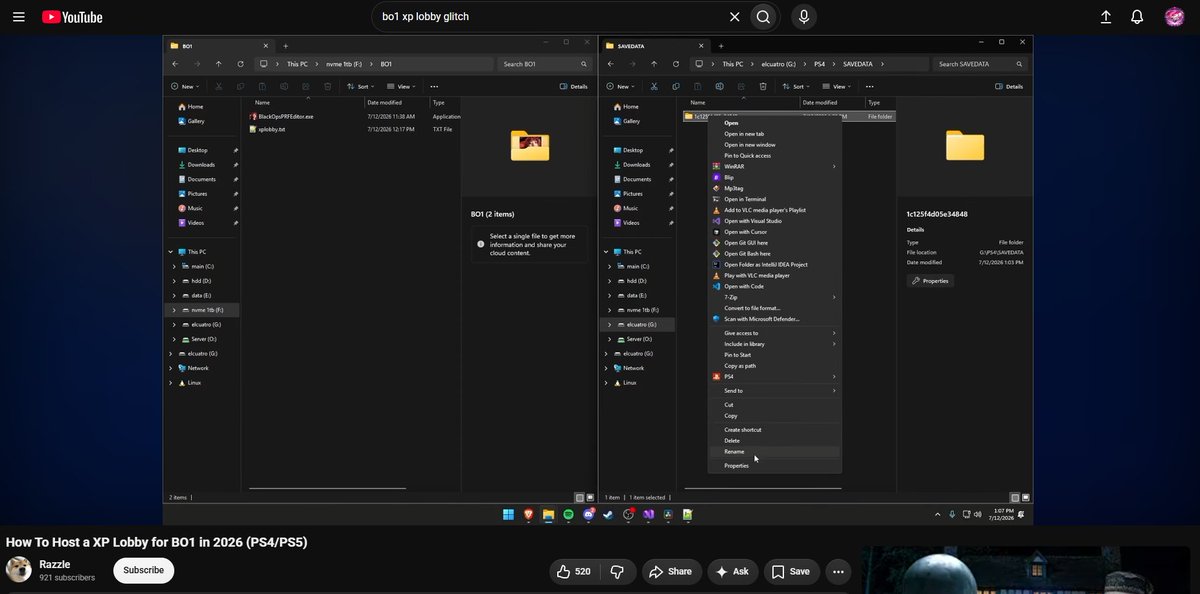Dislike the video with thumbs-down
Viewport: 1200px width, 594px height.
point(617,571)
